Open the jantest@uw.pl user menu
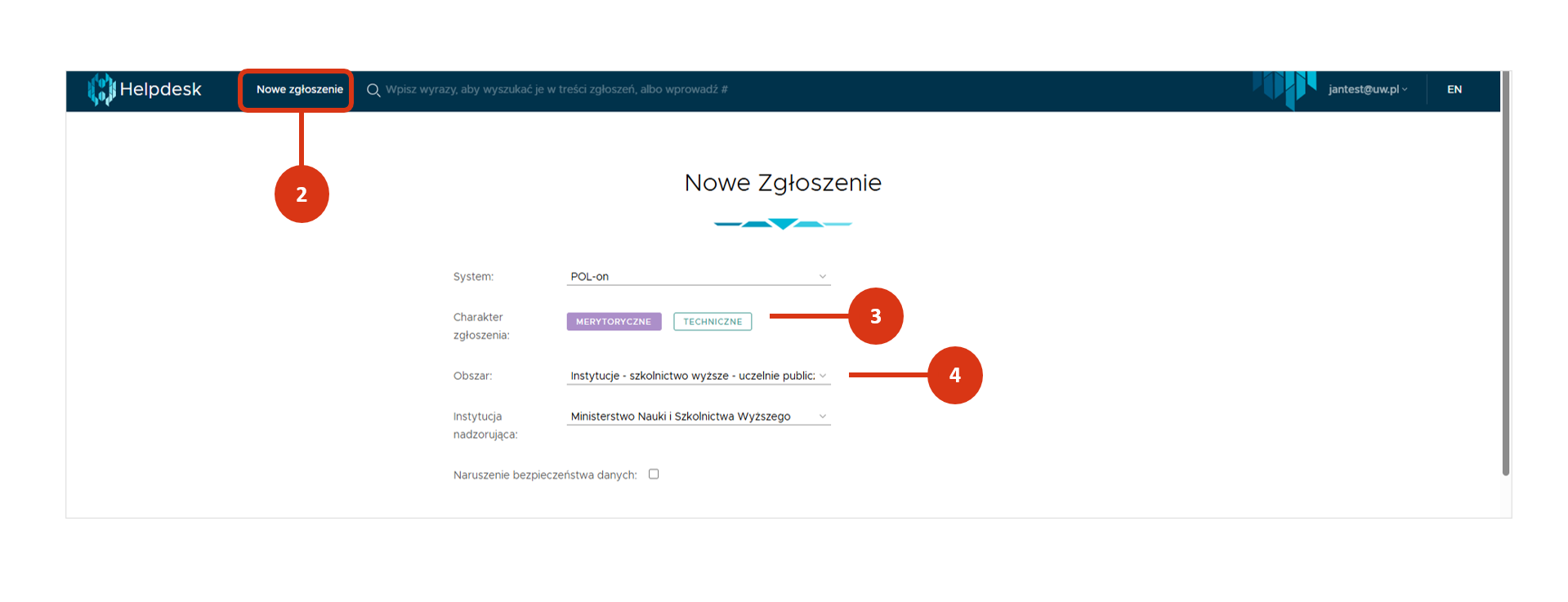Viewport: 1568px width, 602px height. pyautogui.click(x=1367, y=90)
